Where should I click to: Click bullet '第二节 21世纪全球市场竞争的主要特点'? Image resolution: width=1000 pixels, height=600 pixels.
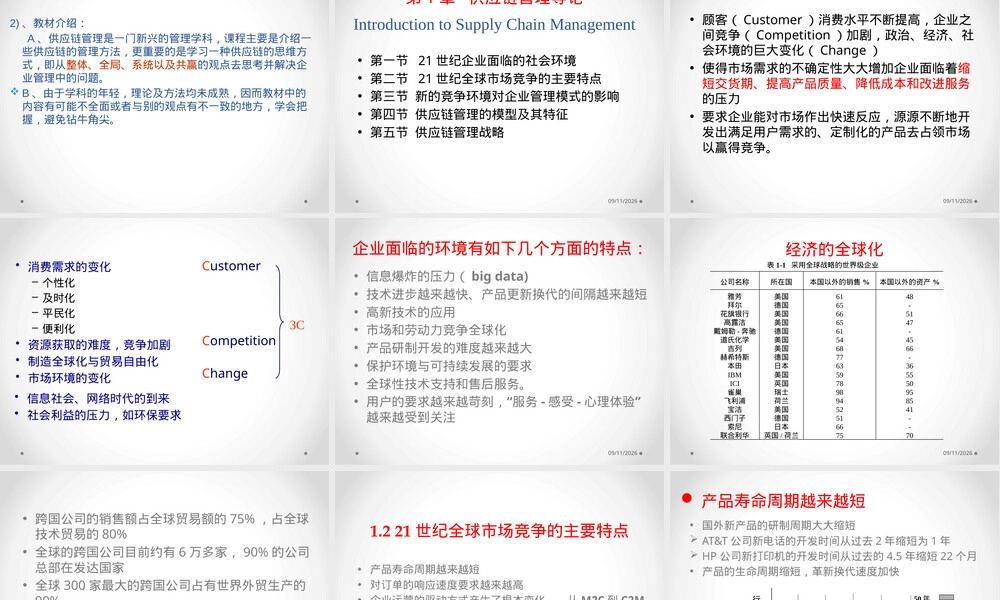[485, 78]
